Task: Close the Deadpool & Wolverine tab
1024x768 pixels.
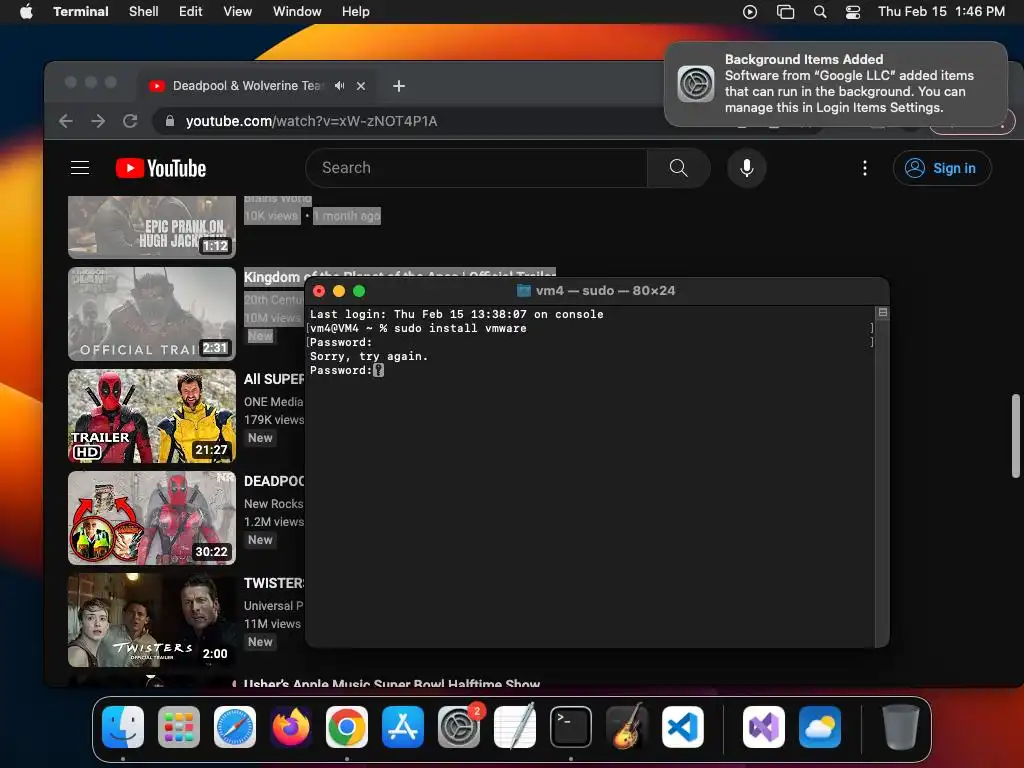Action: (360, 86)
